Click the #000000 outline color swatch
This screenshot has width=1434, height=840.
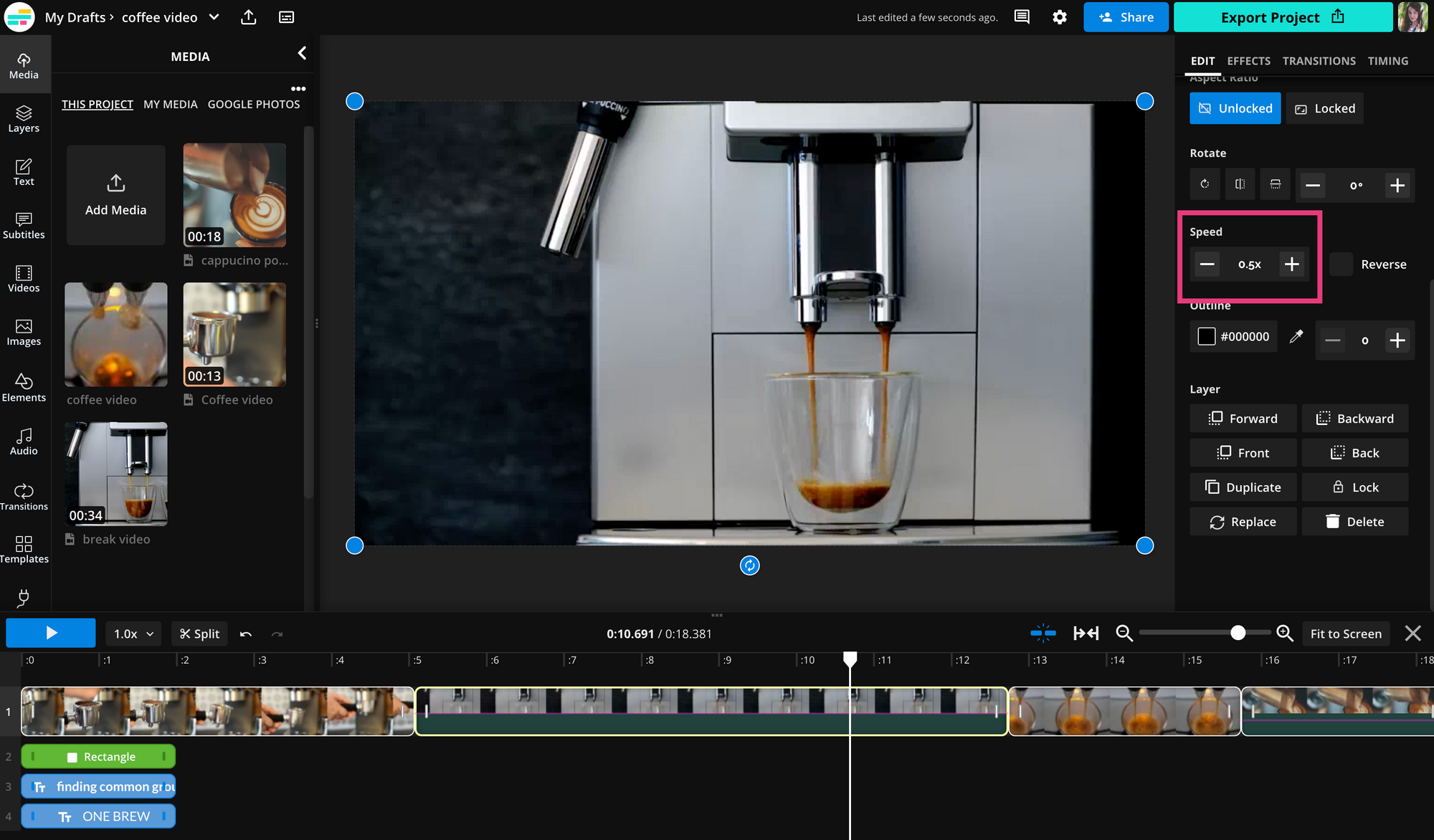coord(1207,336)
